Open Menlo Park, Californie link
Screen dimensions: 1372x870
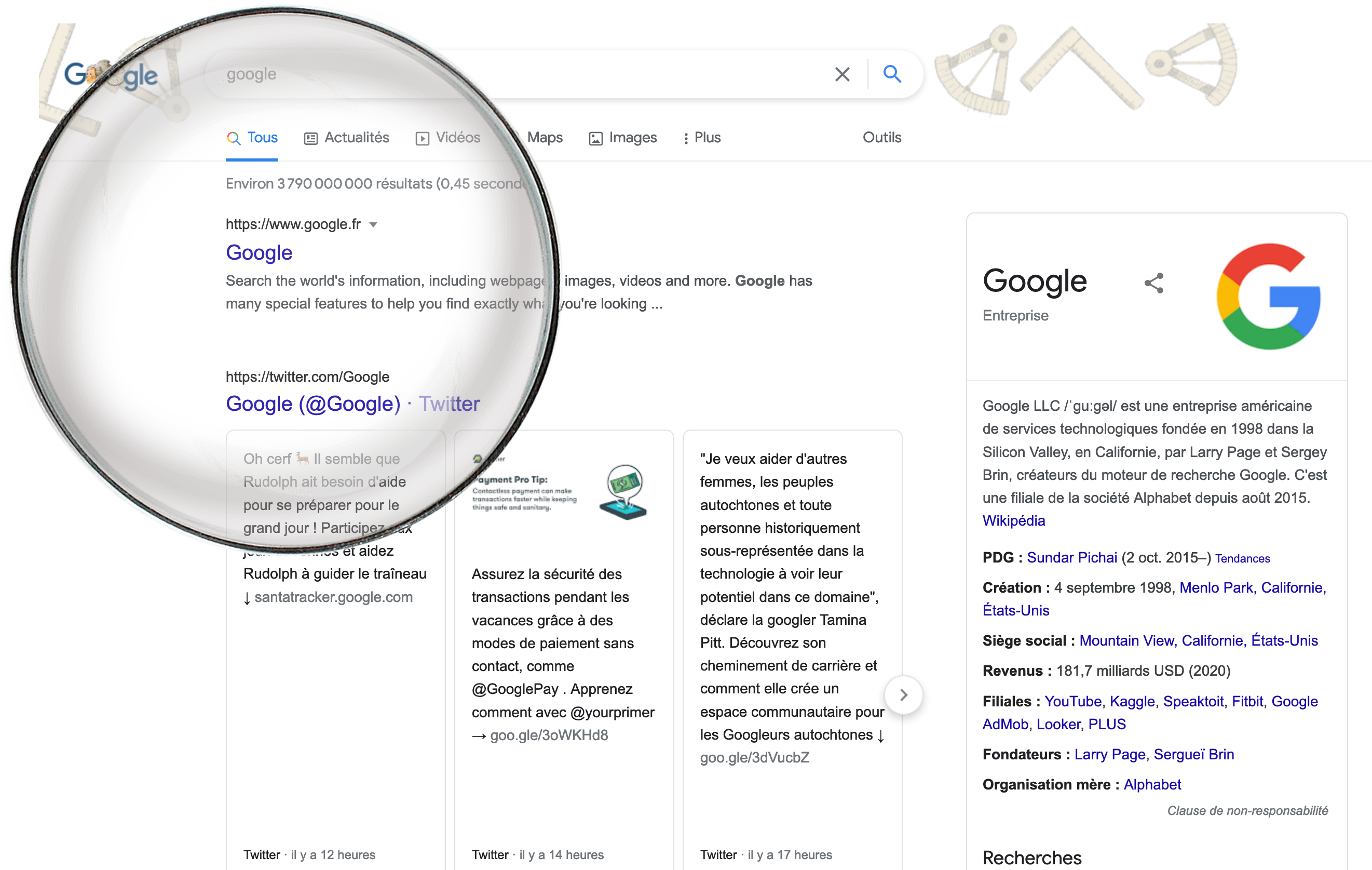(1253, 587)
